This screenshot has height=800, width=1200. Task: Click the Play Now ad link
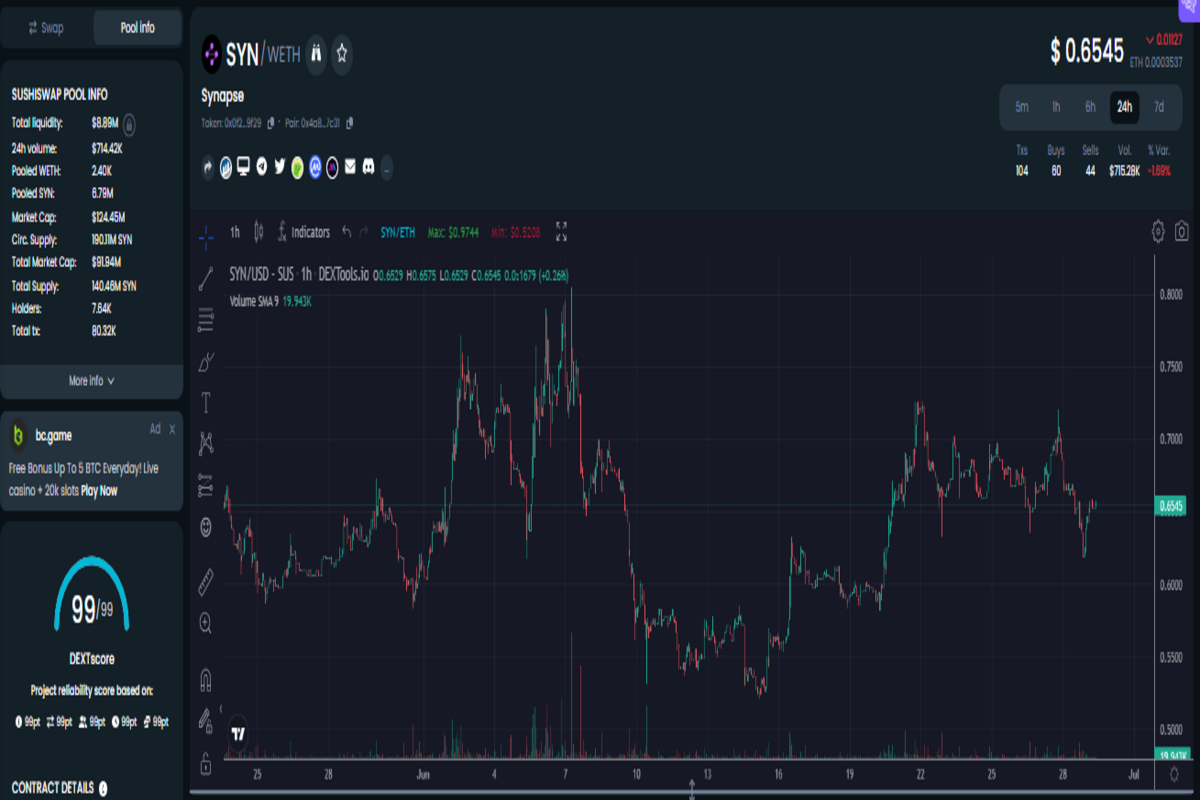99,491
